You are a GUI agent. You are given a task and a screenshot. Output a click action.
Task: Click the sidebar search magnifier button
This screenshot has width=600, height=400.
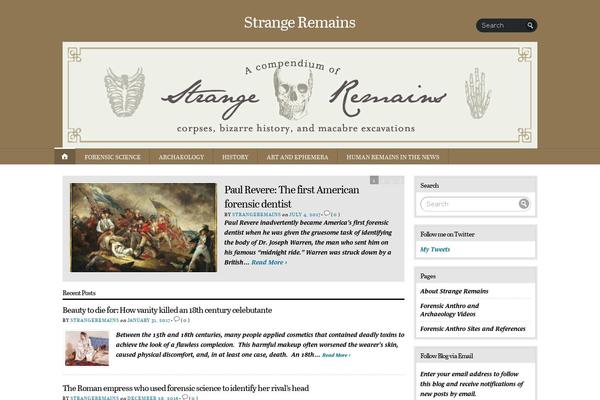(523, 204)
